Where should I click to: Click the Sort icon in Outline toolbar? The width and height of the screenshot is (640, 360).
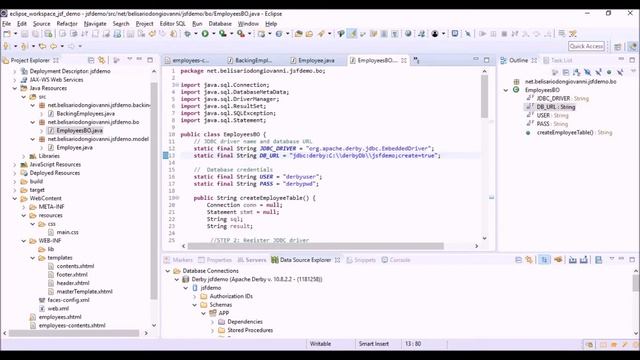[x=577, y=72]
